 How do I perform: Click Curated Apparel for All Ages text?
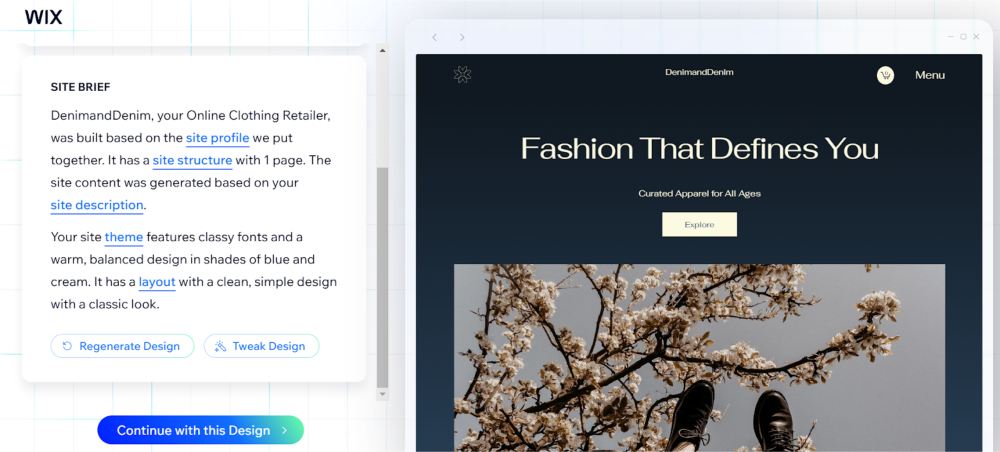click(x=700, y=193)
